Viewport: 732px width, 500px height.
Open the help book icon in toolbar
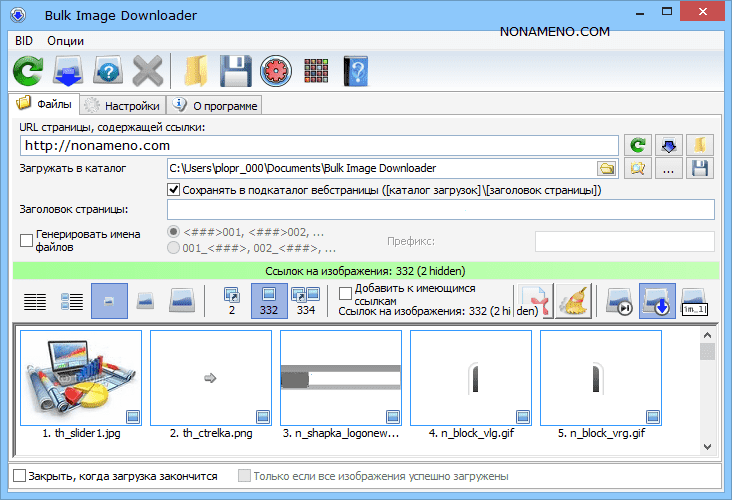click(356, 72)
